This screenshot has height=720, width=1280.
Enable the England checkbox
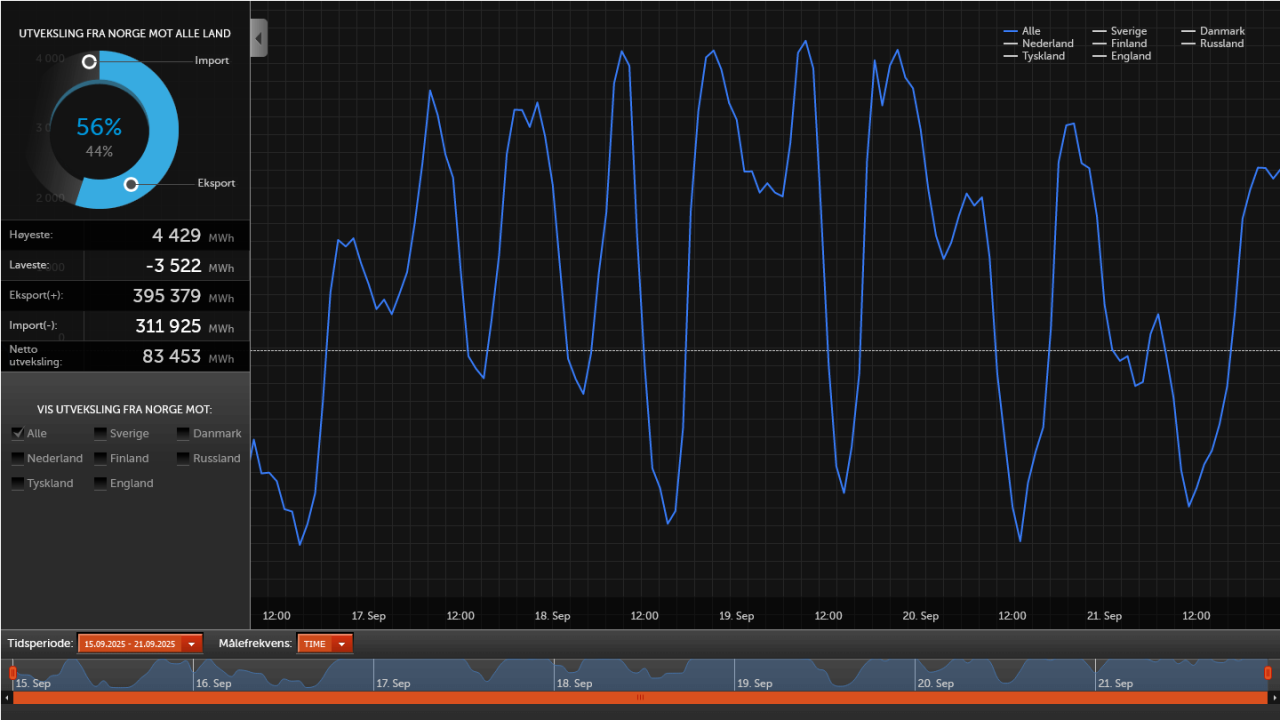pos(99,483)
